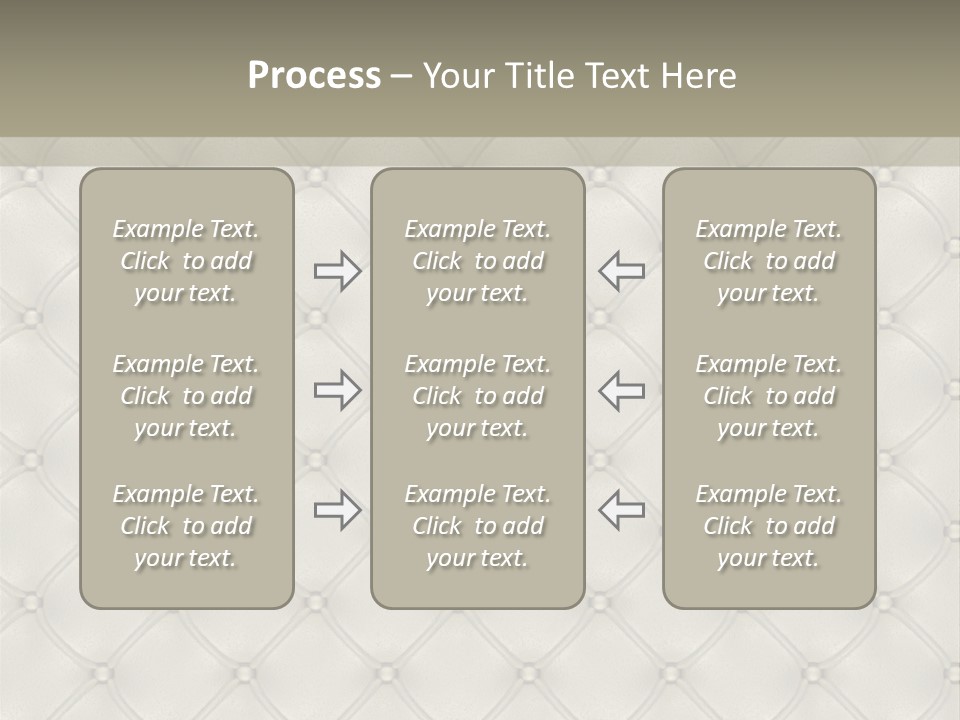The width and height of the screenshot is (960, 720).
Task: Click the center rounded box's empty bottom area
Action: pyautogui.click(x=478, y=588)
